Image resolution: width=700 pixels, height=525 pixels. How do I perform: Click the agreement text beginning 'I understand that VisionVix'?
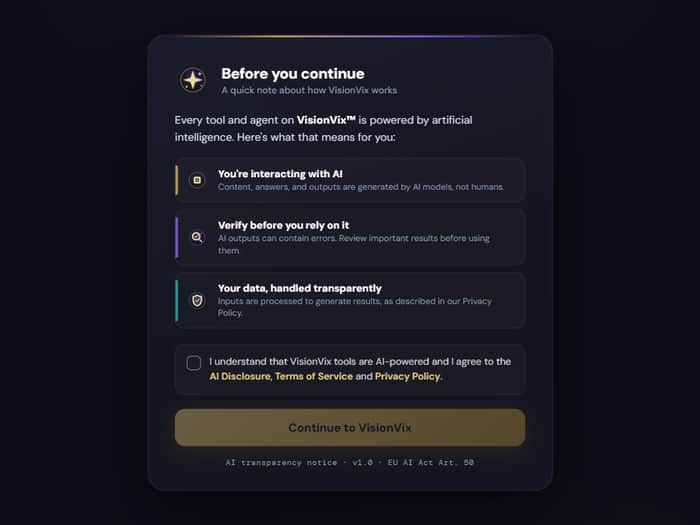coord(360,369)
